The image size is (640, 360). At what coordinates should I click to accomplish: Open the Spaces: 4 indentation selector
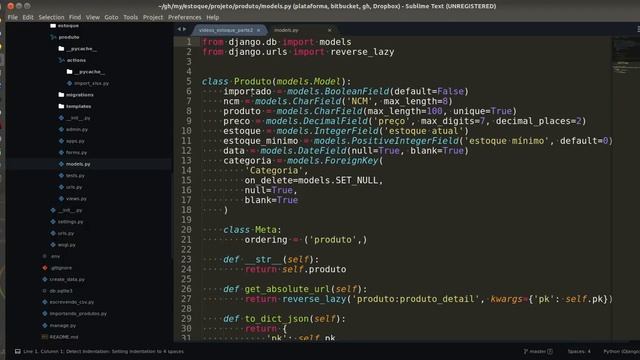pos(579,351)
